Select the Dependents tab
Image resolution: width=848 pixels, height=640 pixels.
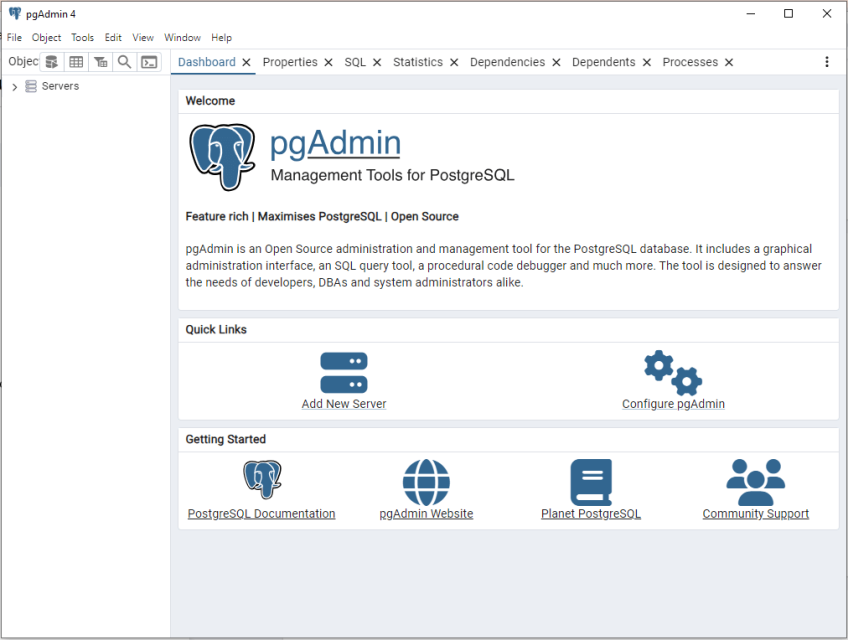click(604, 61)
